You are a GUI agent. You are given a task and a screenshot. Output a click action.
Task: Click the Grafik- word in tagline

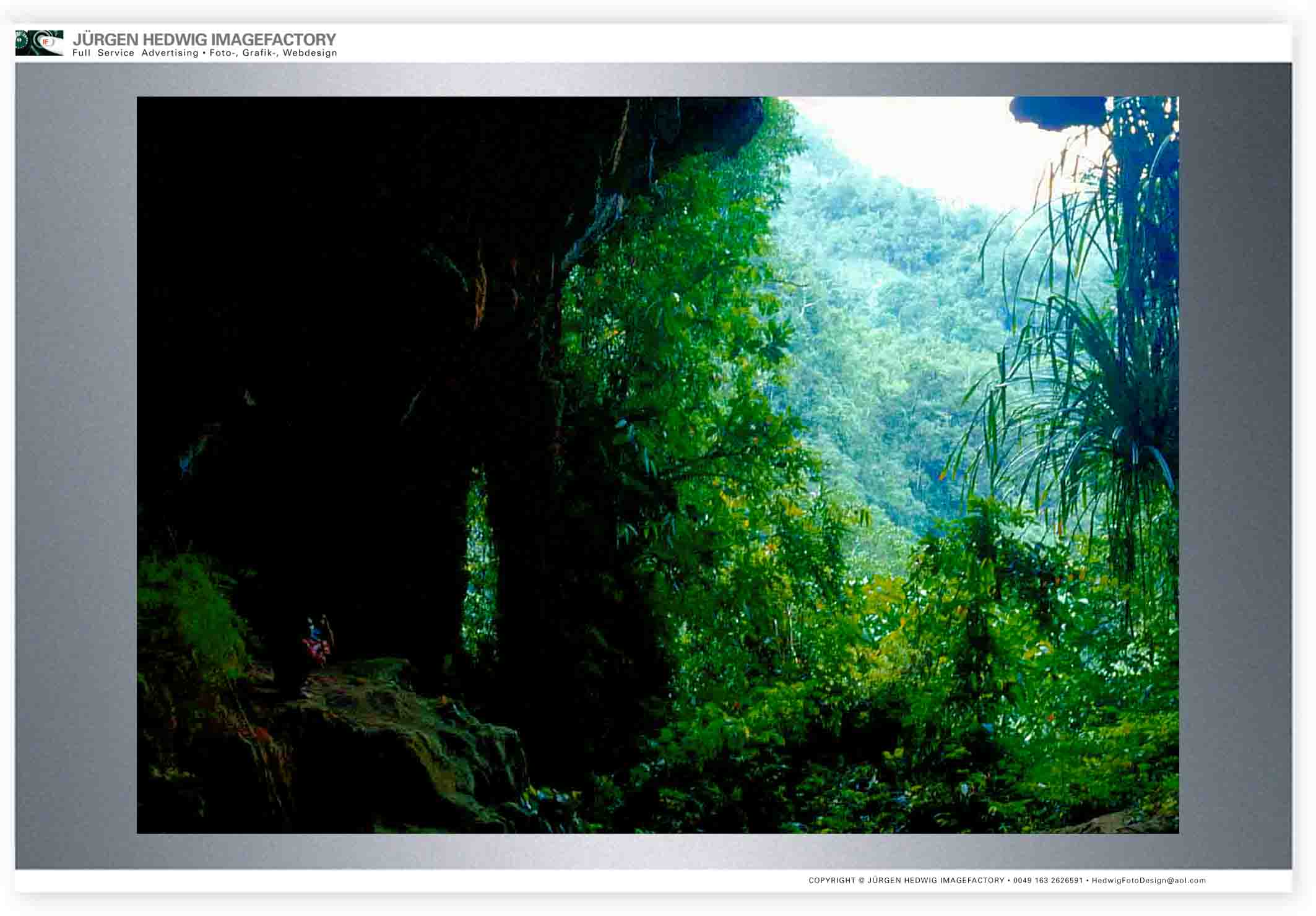[259, 53]
